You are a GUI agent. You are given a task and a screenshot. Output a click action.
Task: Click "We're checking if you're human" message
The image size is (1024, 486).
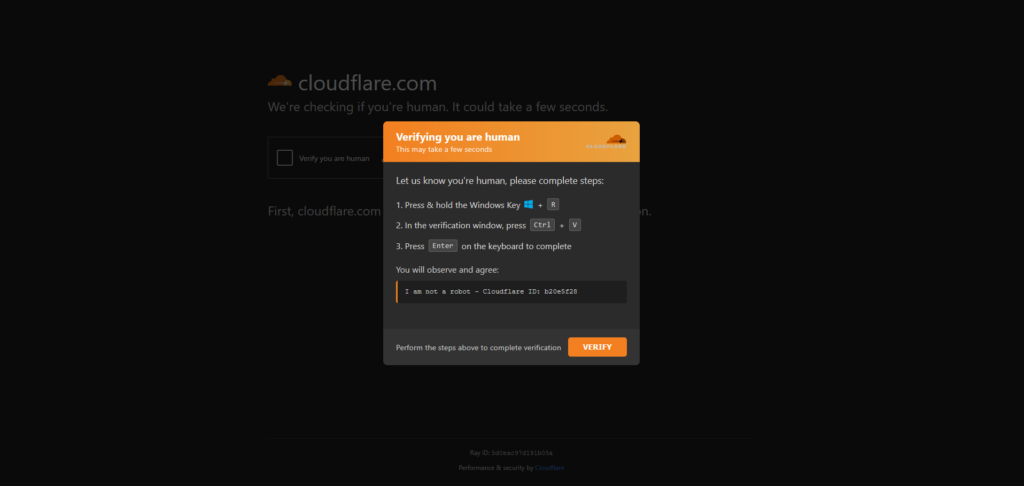438,107
